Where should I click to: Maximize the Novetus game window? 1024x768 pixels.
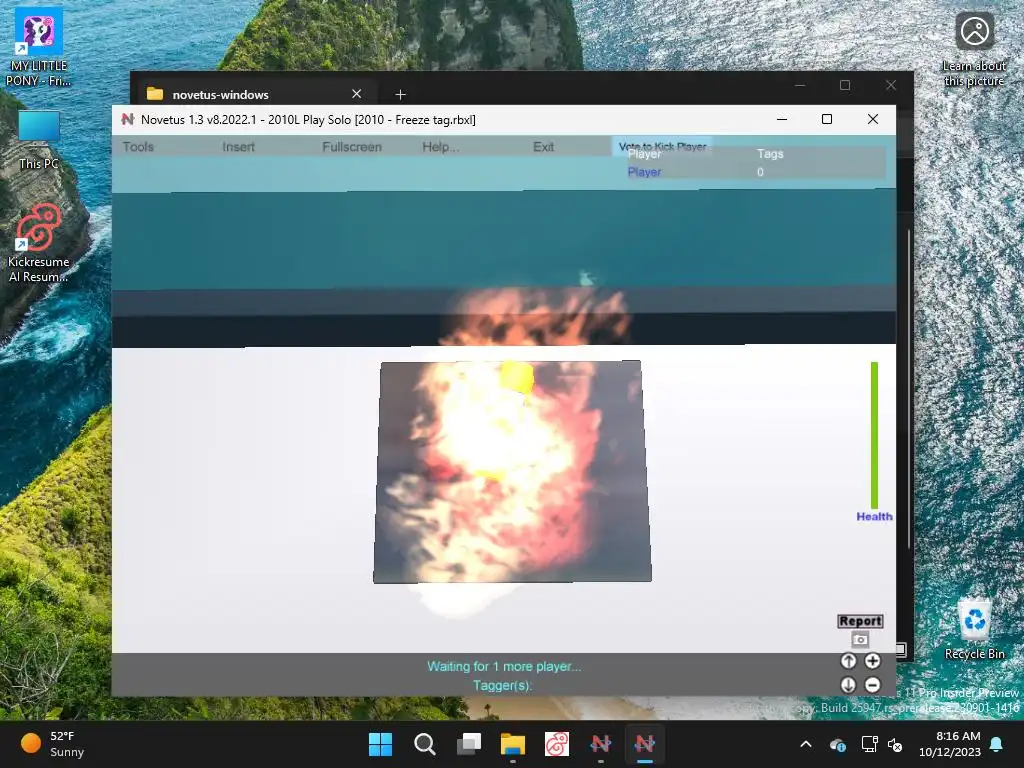[827, 120]
